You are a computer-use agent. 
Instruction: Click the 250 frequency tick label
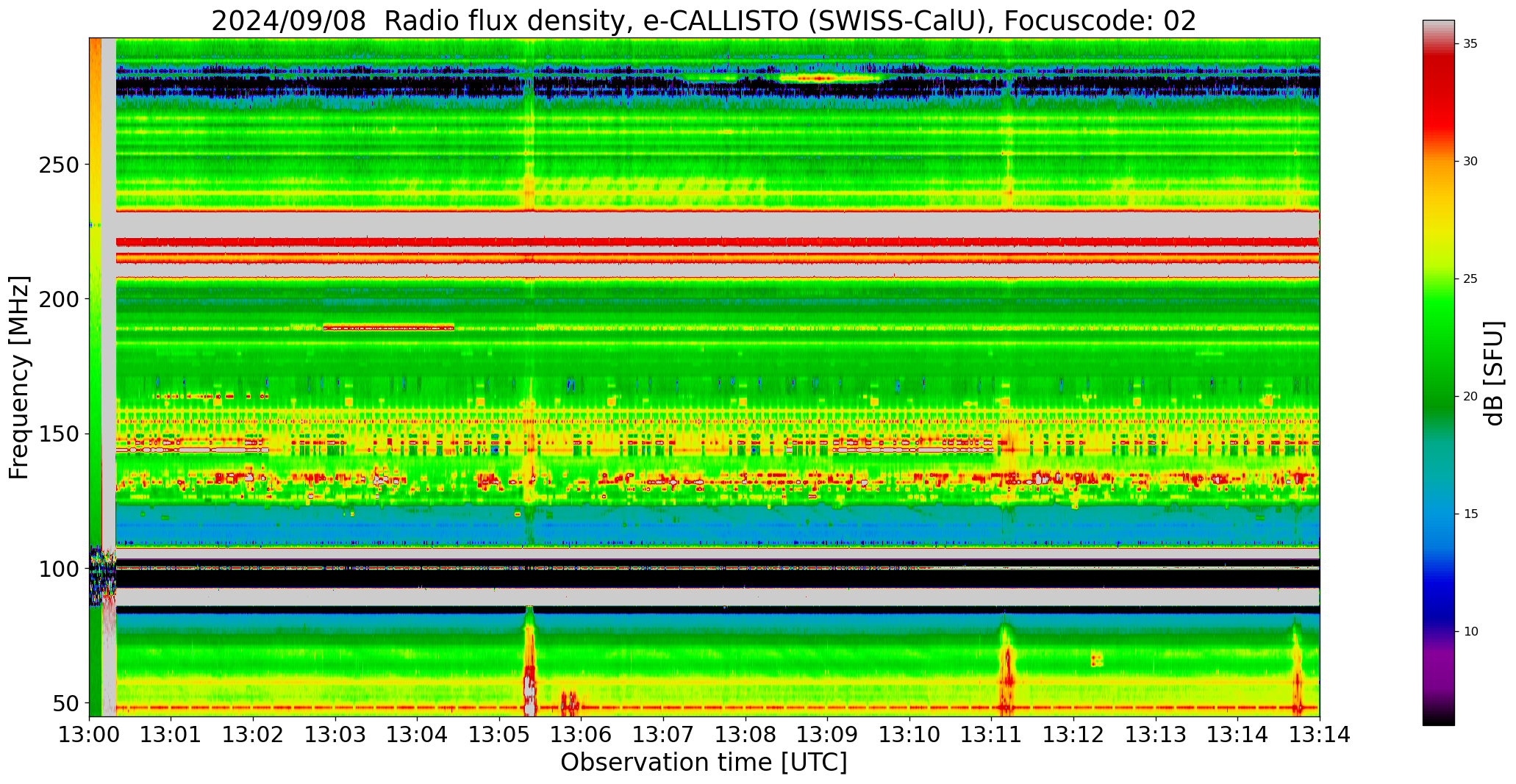(57, 165)
